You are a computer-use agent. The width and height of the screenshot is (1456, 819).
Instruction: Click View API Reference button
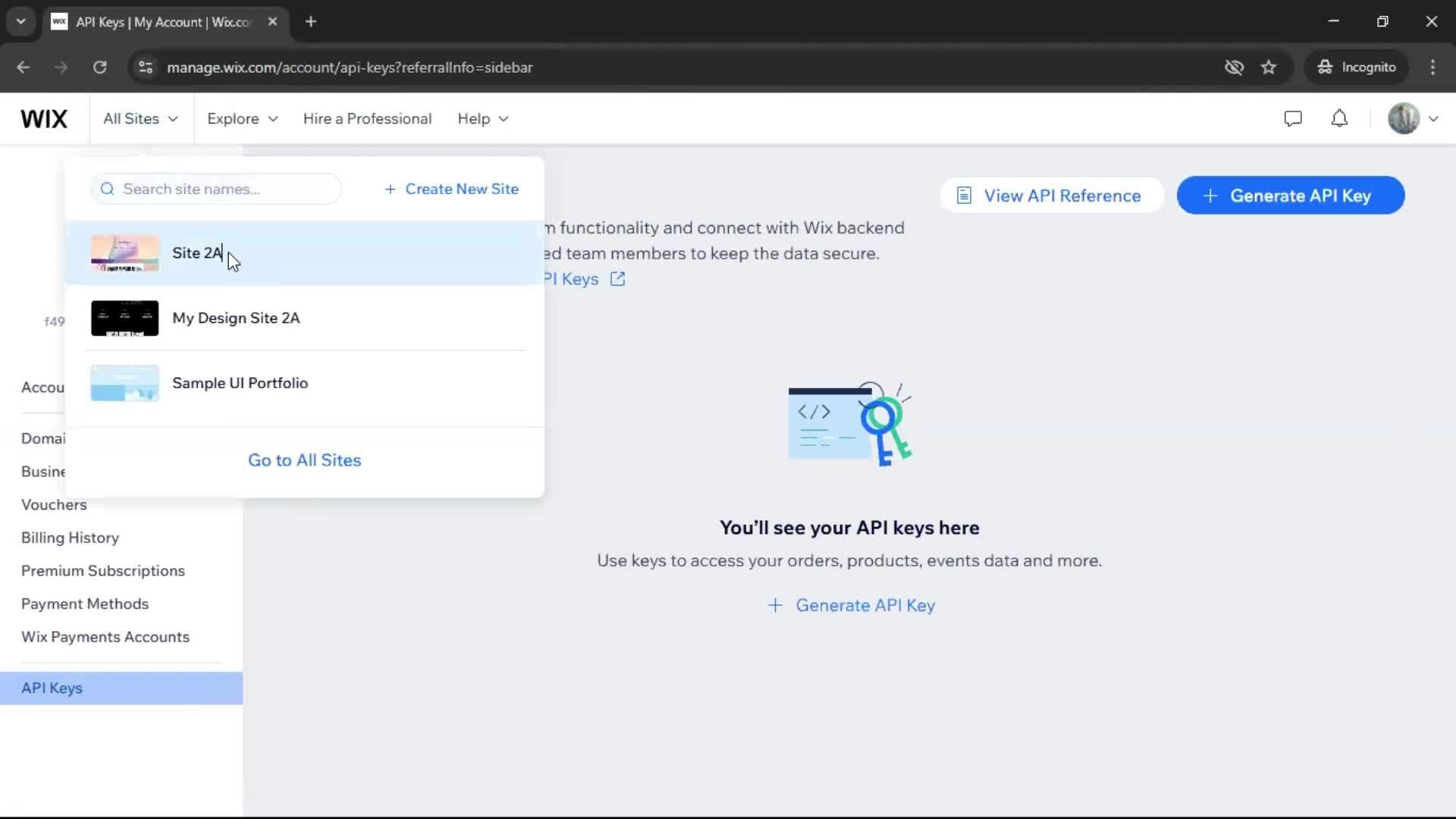click(1052, 196)
